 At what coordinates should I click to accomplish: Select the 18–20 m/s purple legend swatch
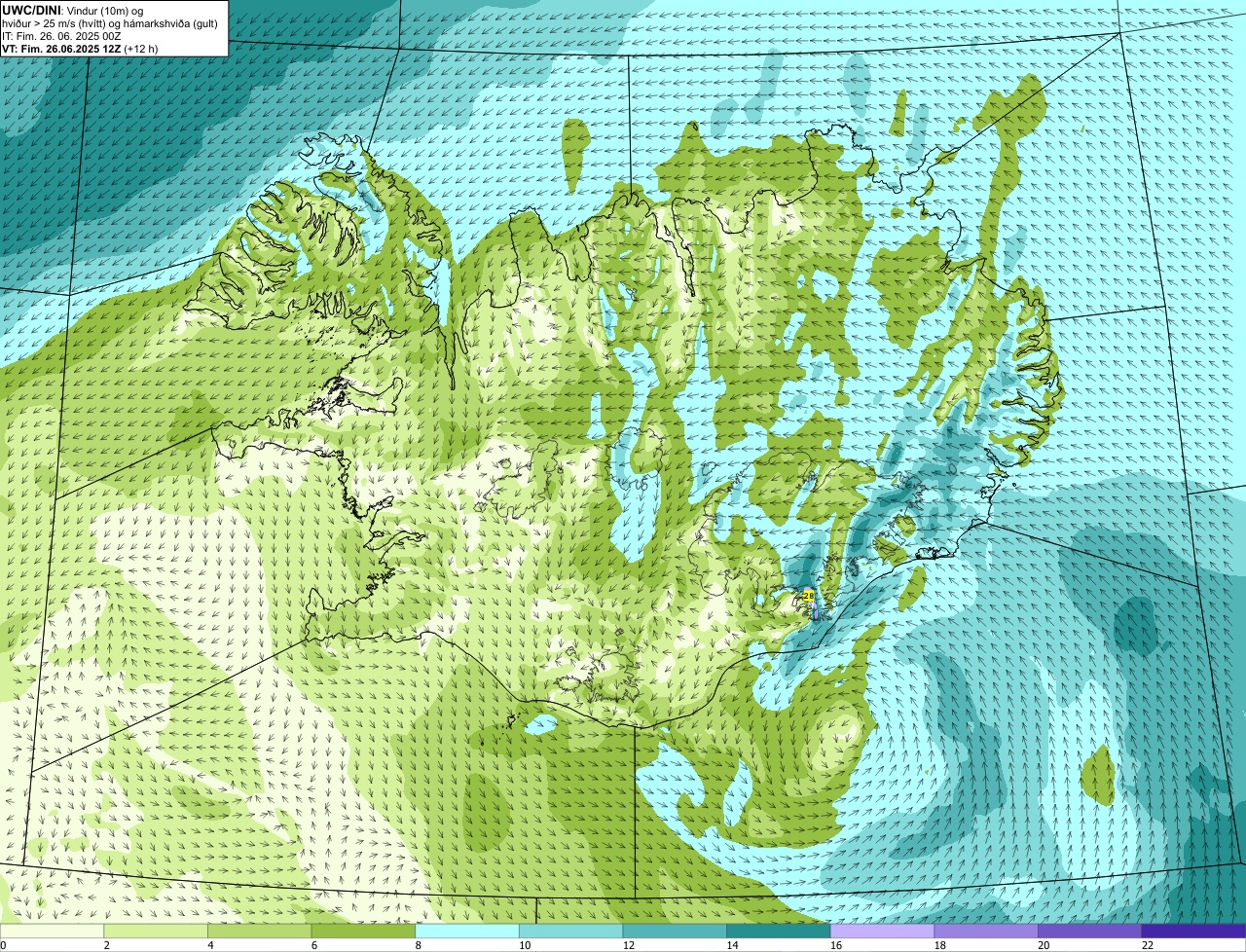986,931
